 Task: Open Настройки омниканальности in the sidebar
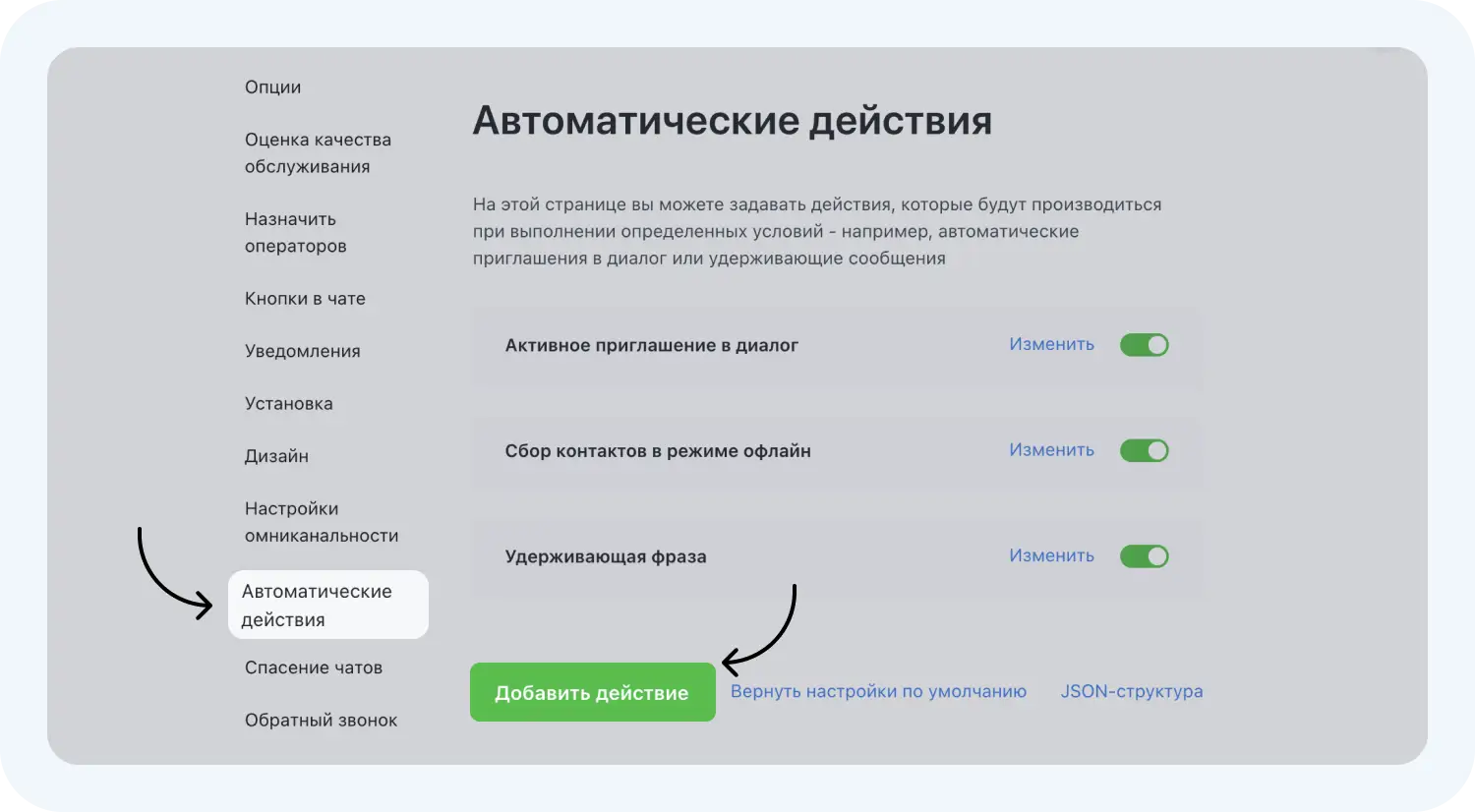(321, 521)
